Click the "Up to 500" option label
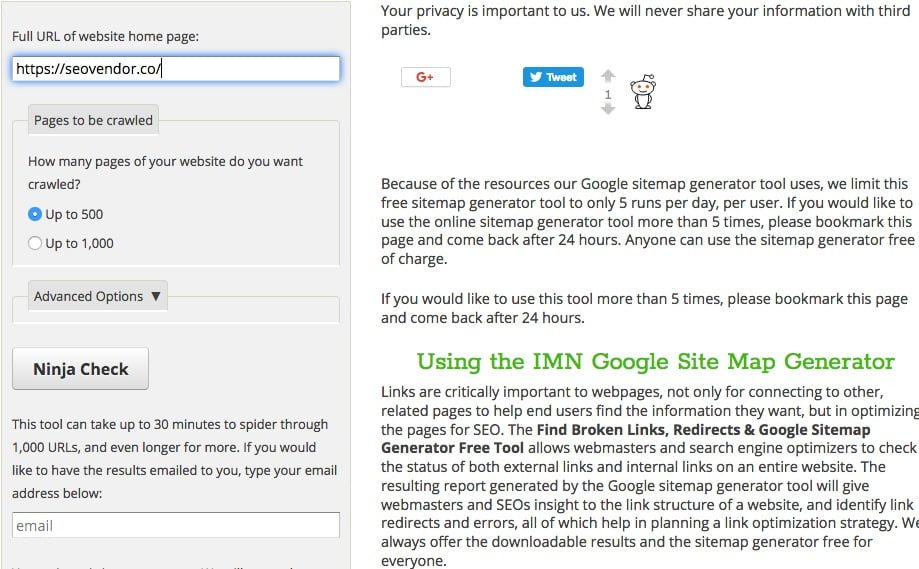919x569 pixels. tap(74, 214)
